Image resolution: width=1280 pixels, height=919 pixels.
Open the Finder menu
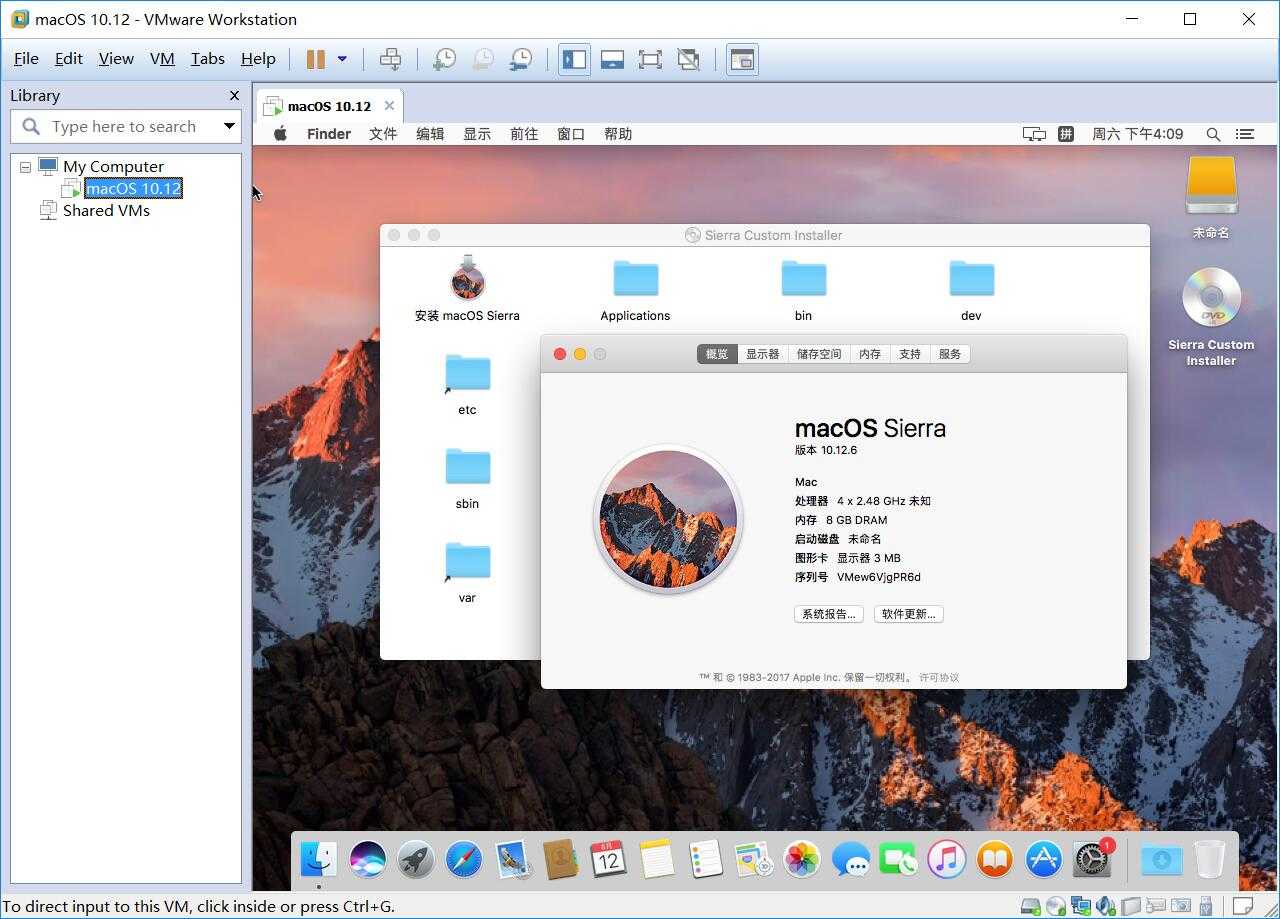(328, 134)
